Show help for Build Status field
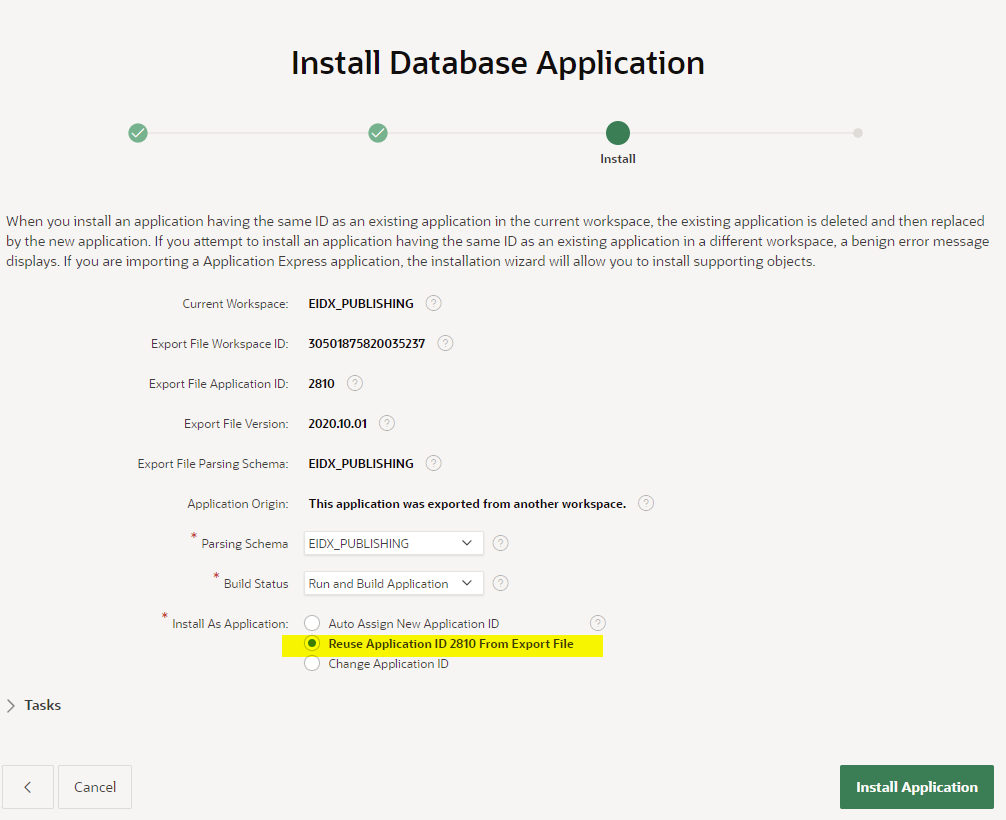Screen dimensions: 1006x820 (501, 583)
